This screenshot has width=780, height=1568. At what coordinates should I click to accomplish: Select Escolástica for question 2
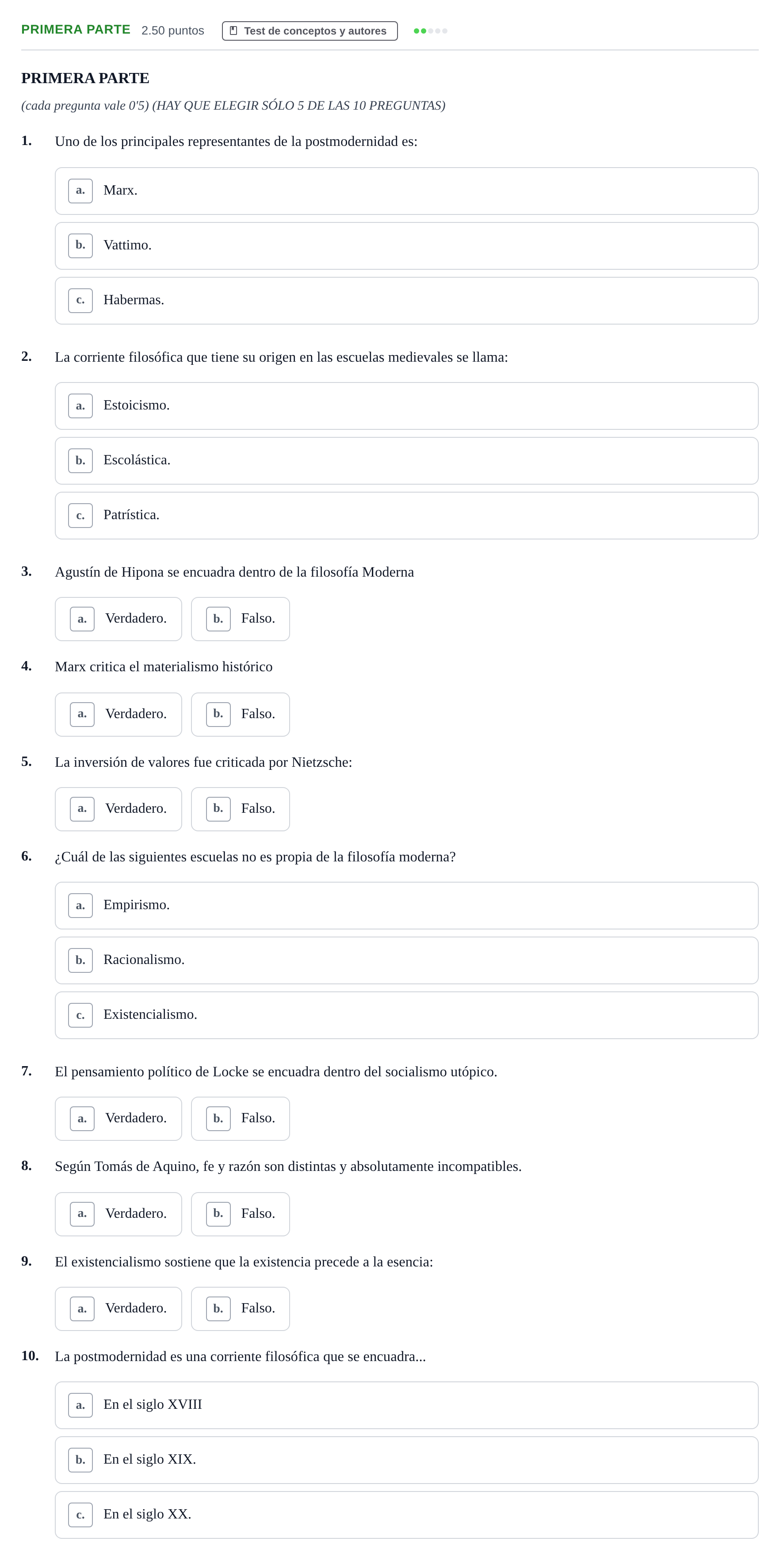pyautogui.click(x=406, y=461)
